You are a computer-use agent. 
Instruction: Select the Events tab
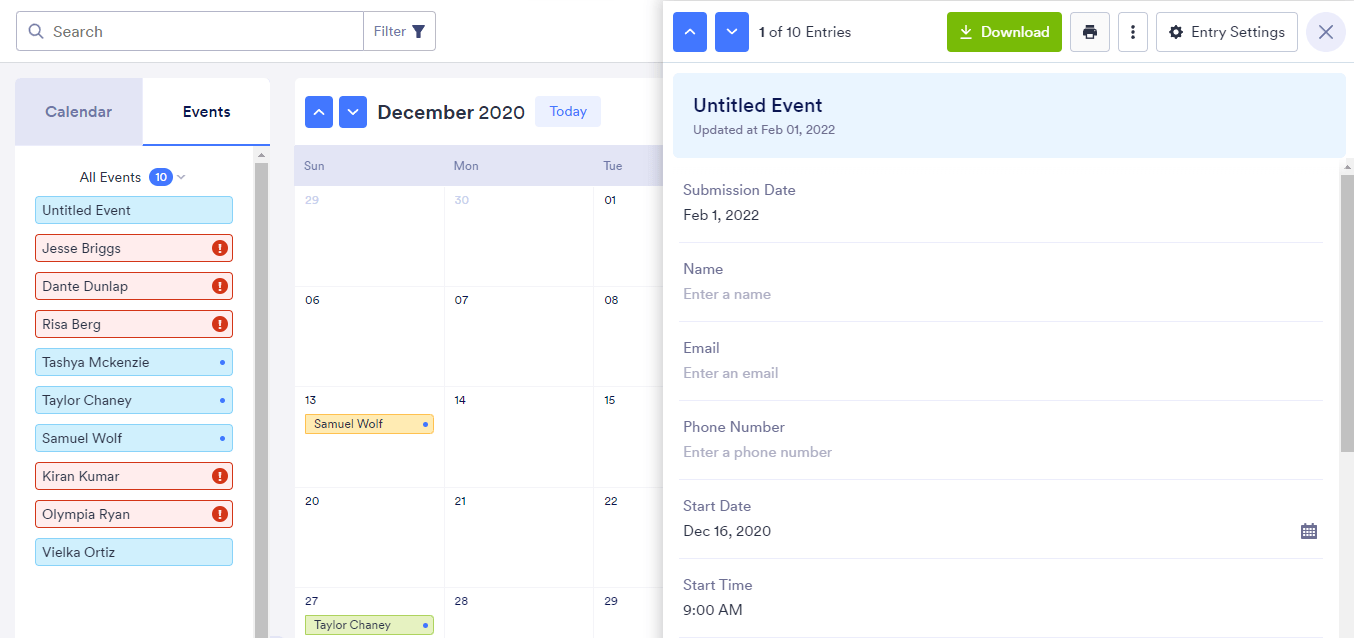(206, 112)
